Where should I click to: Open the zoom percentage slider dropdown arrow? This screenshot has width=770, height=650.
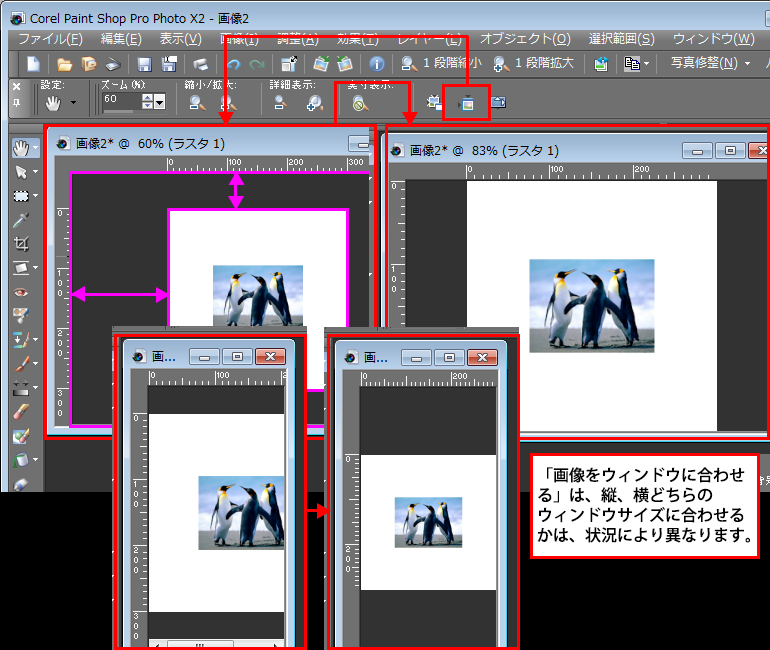coord(159,103)
